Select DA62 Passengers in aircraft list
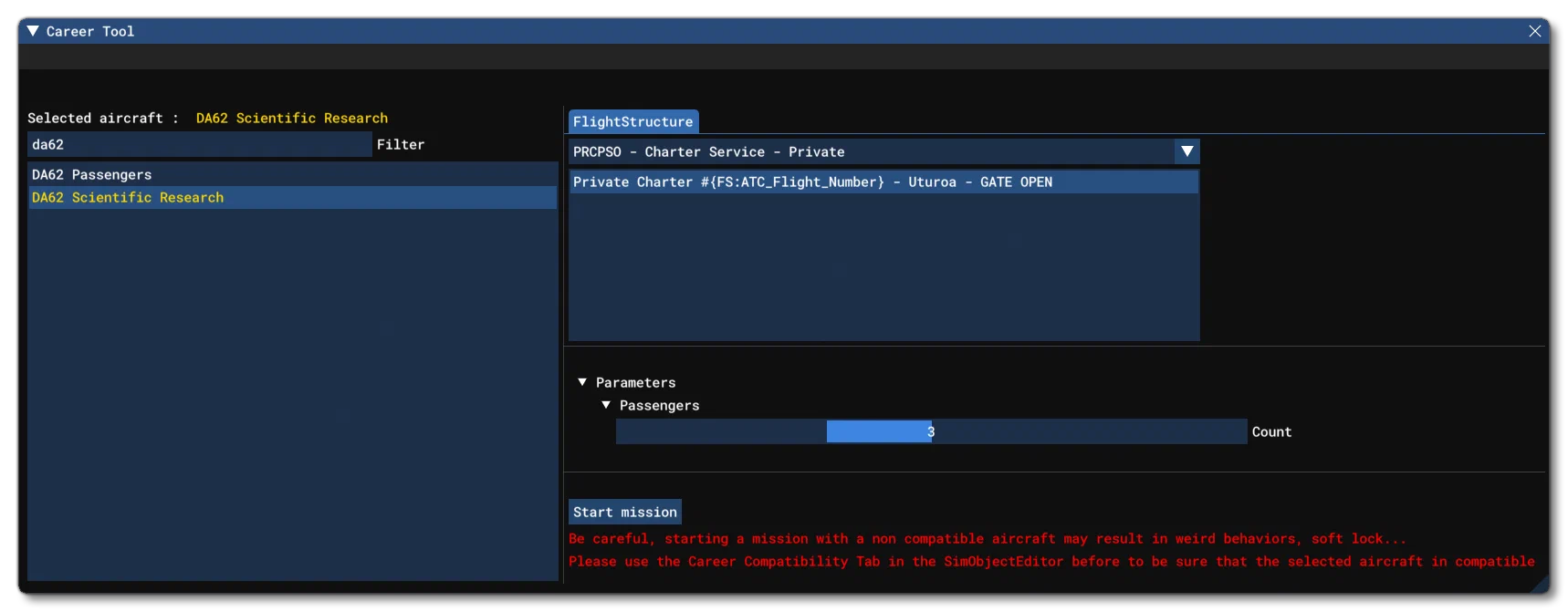 (x=292, y=174)
